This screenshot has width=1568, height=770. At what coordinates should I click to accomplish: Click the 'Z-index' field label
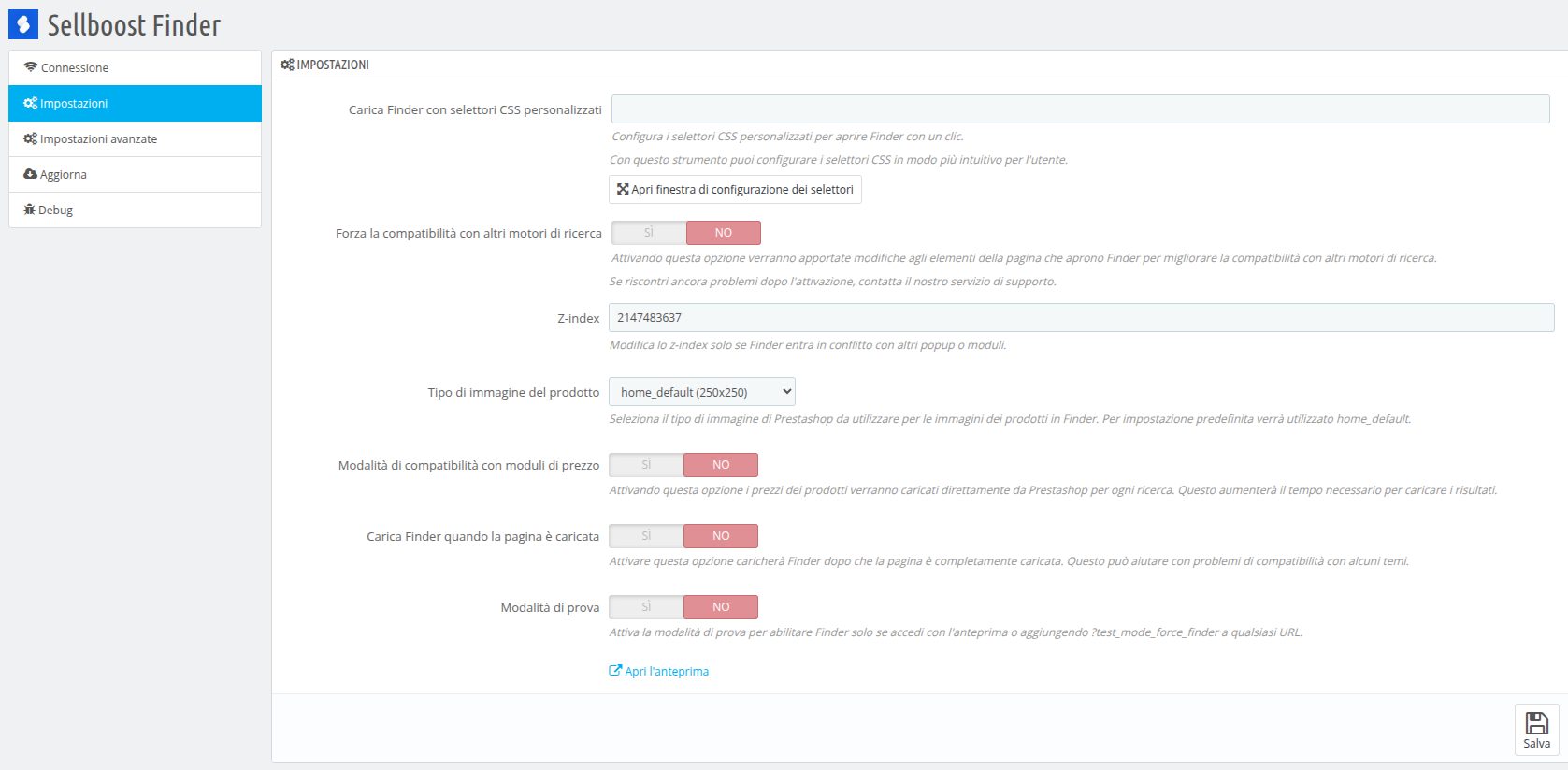tap(579, 318)
